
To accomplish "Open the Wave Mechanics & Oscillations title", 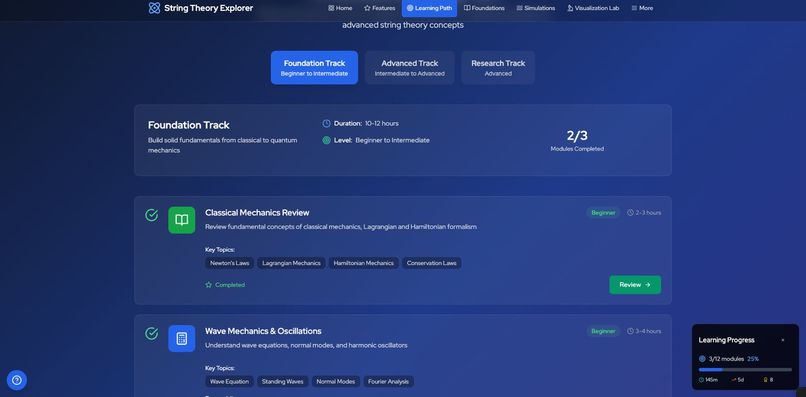I will [263, 331].
